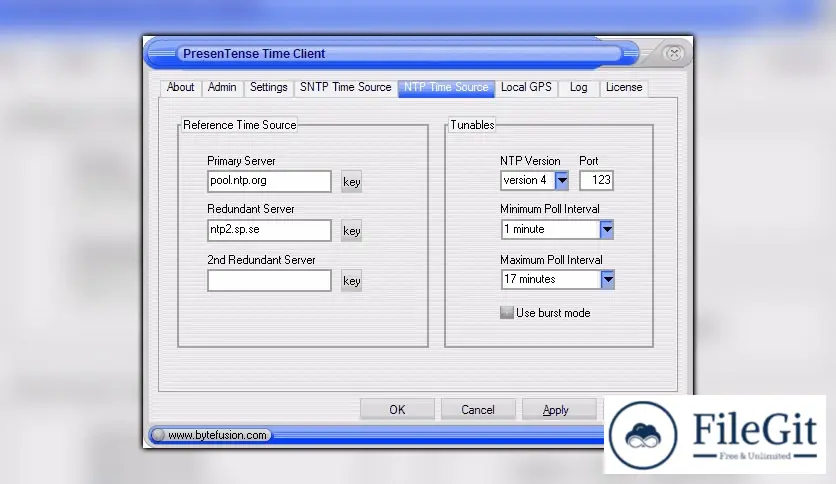836x484 pixels.
Task: Click the Port number field
Action: (596, 180)
